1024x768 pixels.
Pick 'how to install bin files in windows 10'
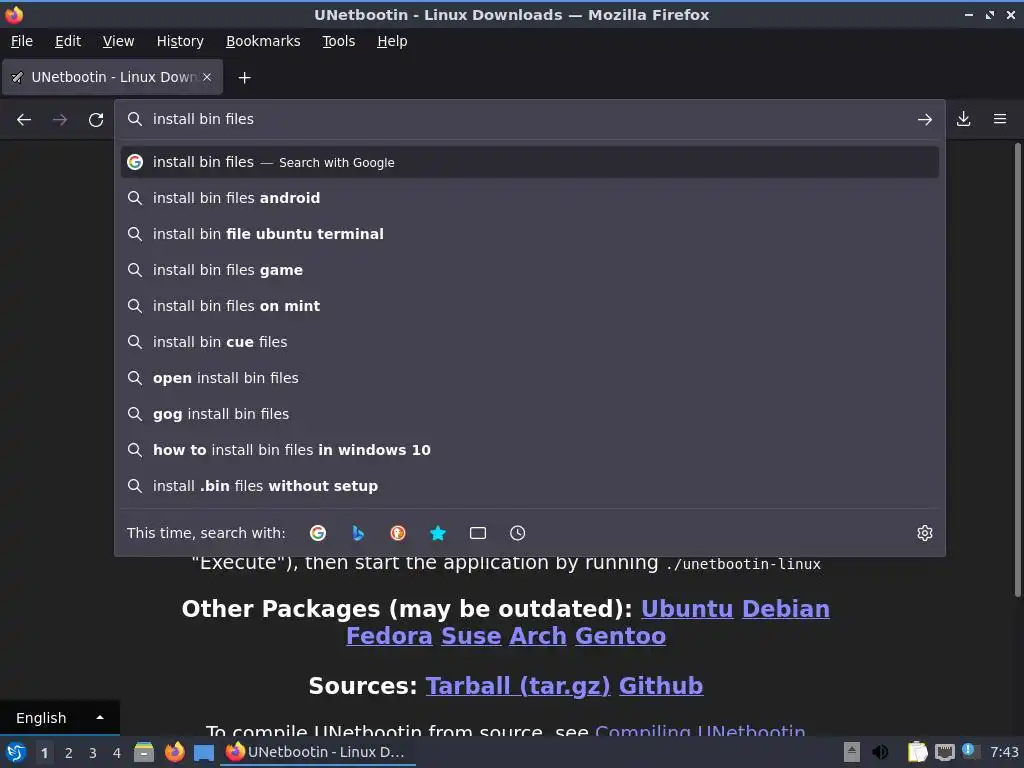(x=530, y=450)
